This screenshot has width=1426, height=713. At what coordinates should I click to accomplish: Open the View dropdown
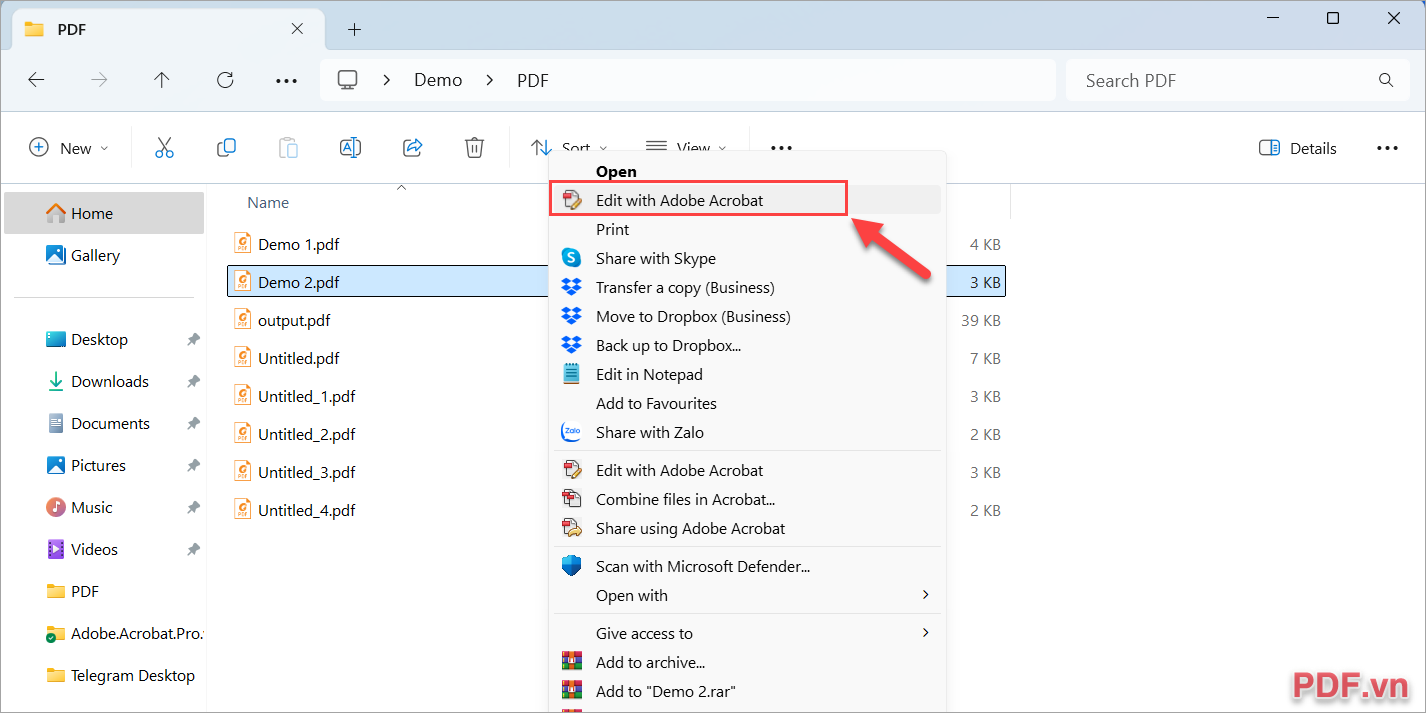pos(686,148)
